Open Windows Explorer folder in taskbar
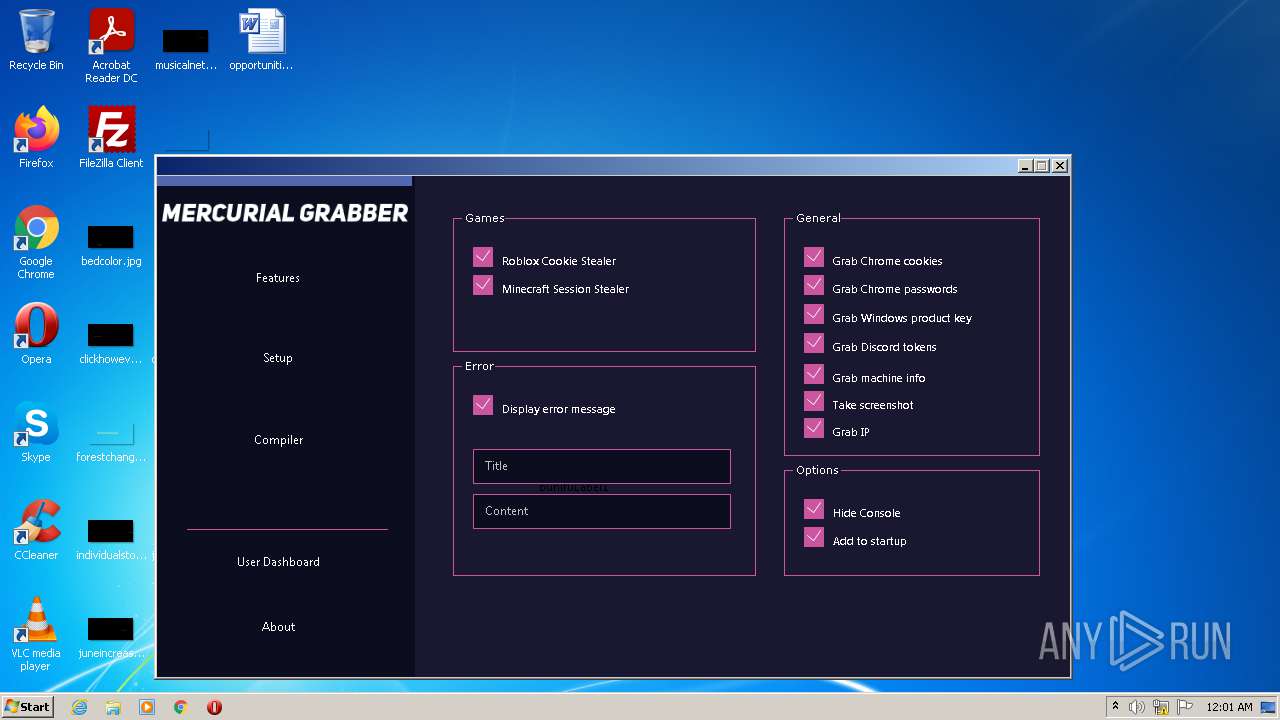Image resolution: width=1280 pixels, height=720 pixels. pyautogui.click(x=113, y=707)
